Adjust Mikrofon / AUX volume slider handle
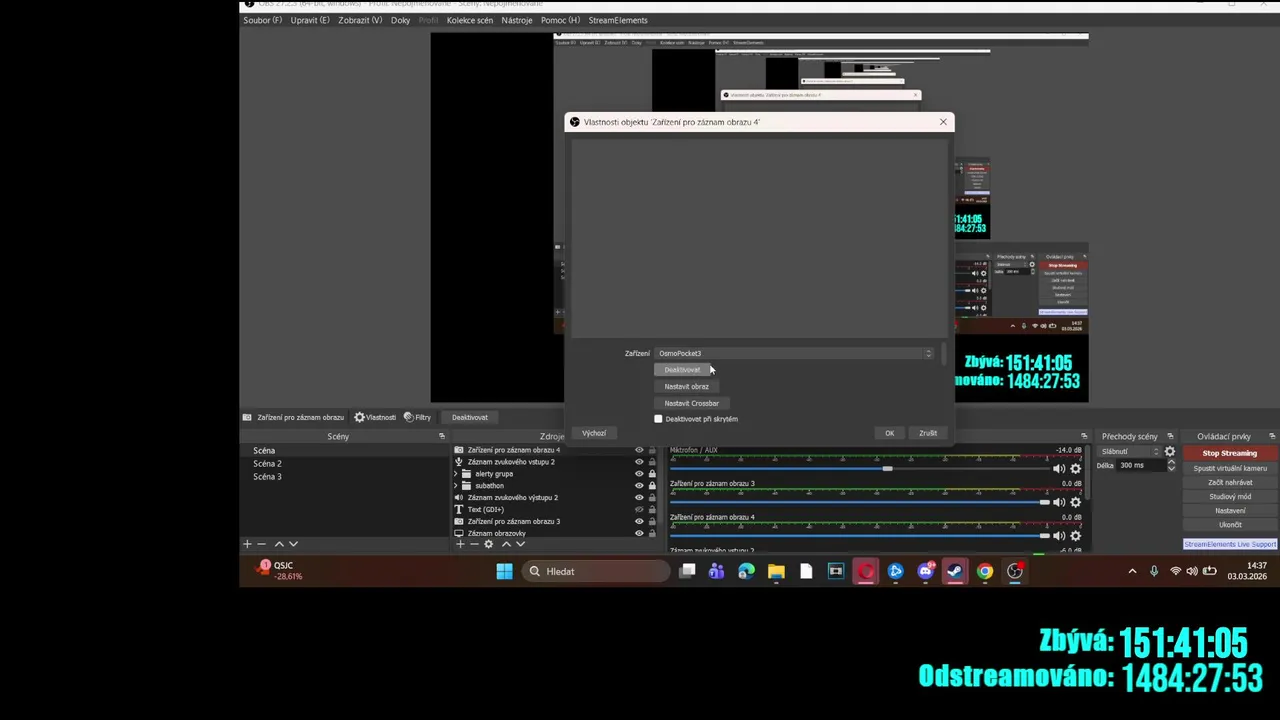Screen dimensions: 1280x720 (887, 468)
